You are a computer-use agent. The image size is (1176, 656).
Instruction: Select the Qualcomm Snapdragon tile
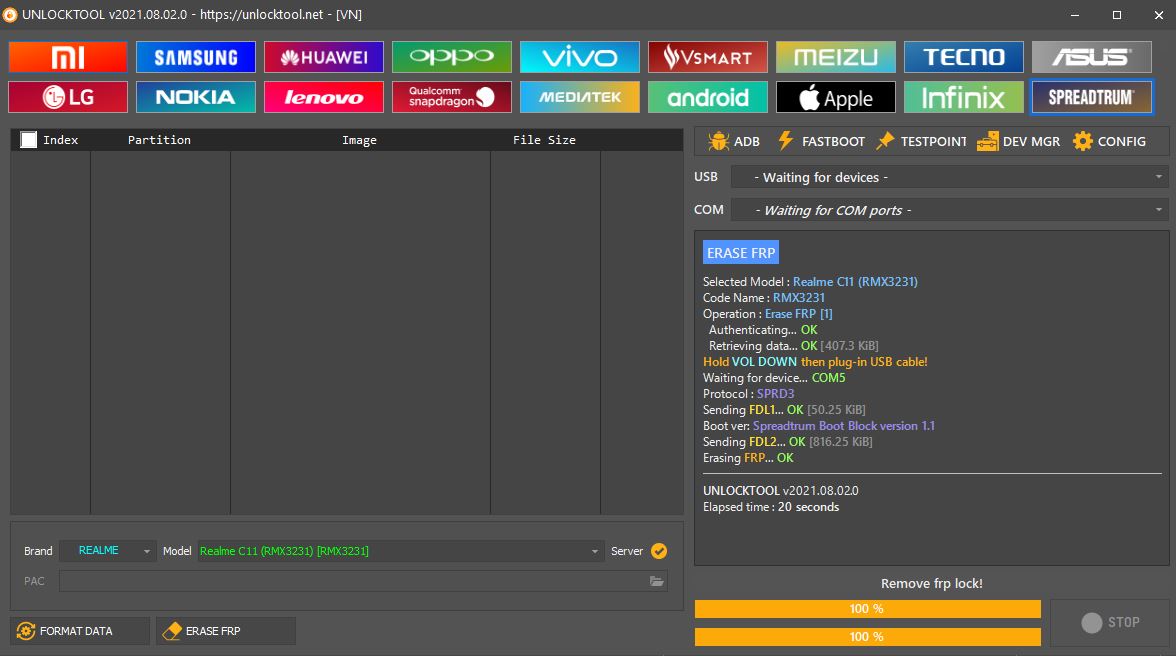(452, 97)
